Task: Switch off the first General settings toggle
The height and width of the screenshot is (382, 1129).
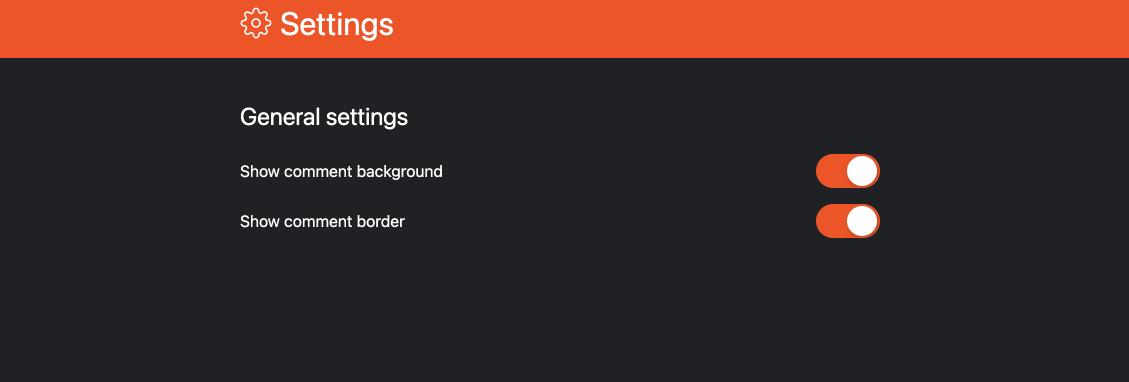Action: pyautogui.click(x=847, y=171)
